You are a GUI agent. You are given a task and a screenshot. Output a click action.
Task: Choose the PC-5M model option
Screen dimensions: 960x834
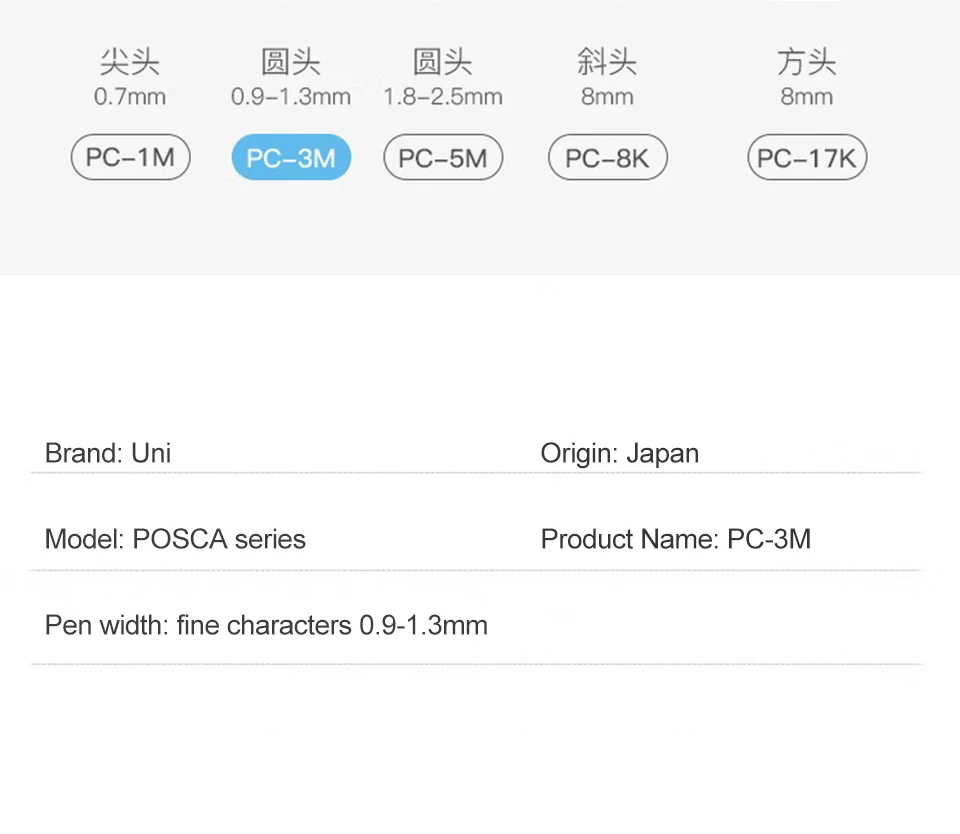(443, 158)
